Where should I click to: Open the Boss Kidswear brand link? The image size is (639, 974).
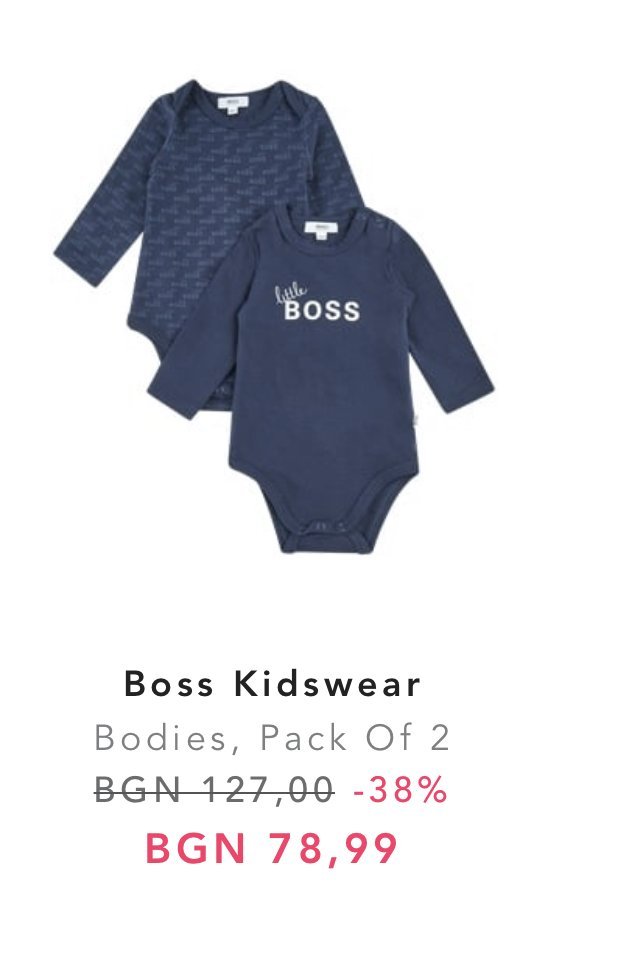272,684
